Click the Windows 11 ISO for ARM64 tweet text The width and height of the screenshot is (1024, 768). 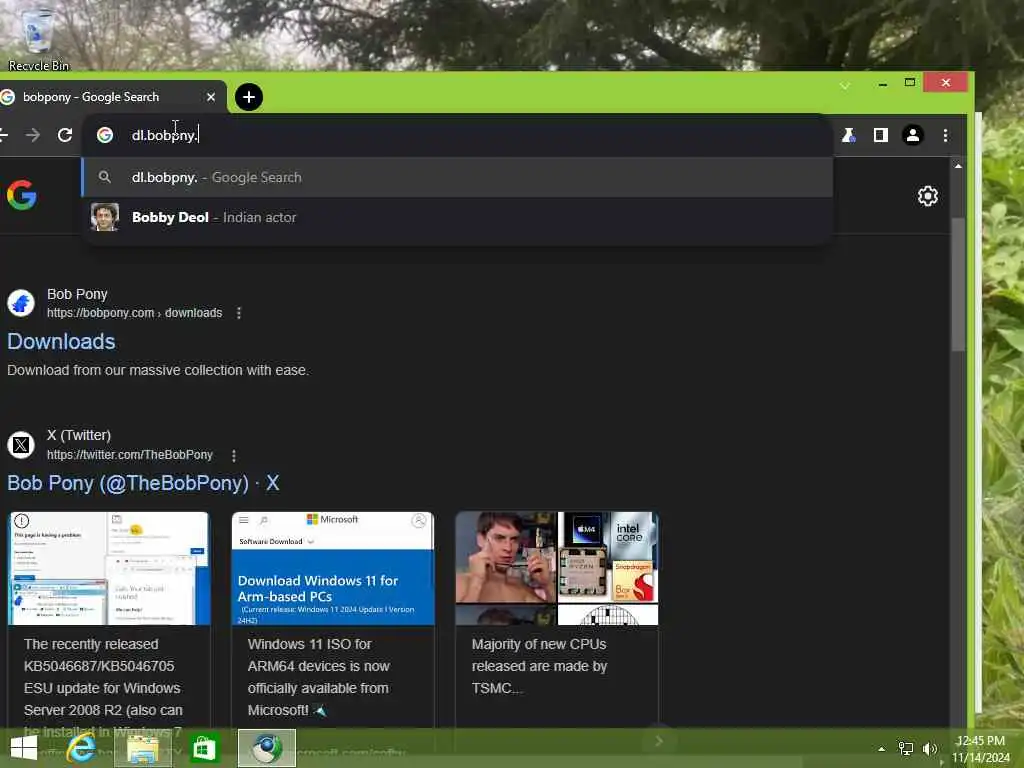point(319,677)
